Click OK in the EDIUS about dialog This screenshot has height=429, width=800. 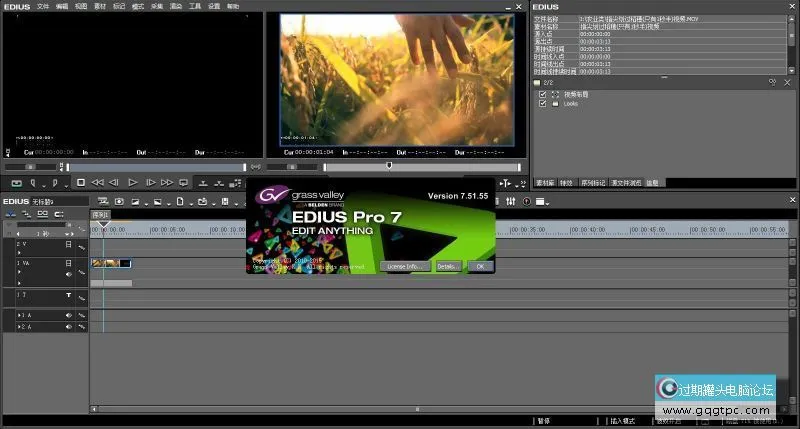(x=479, y=266)
